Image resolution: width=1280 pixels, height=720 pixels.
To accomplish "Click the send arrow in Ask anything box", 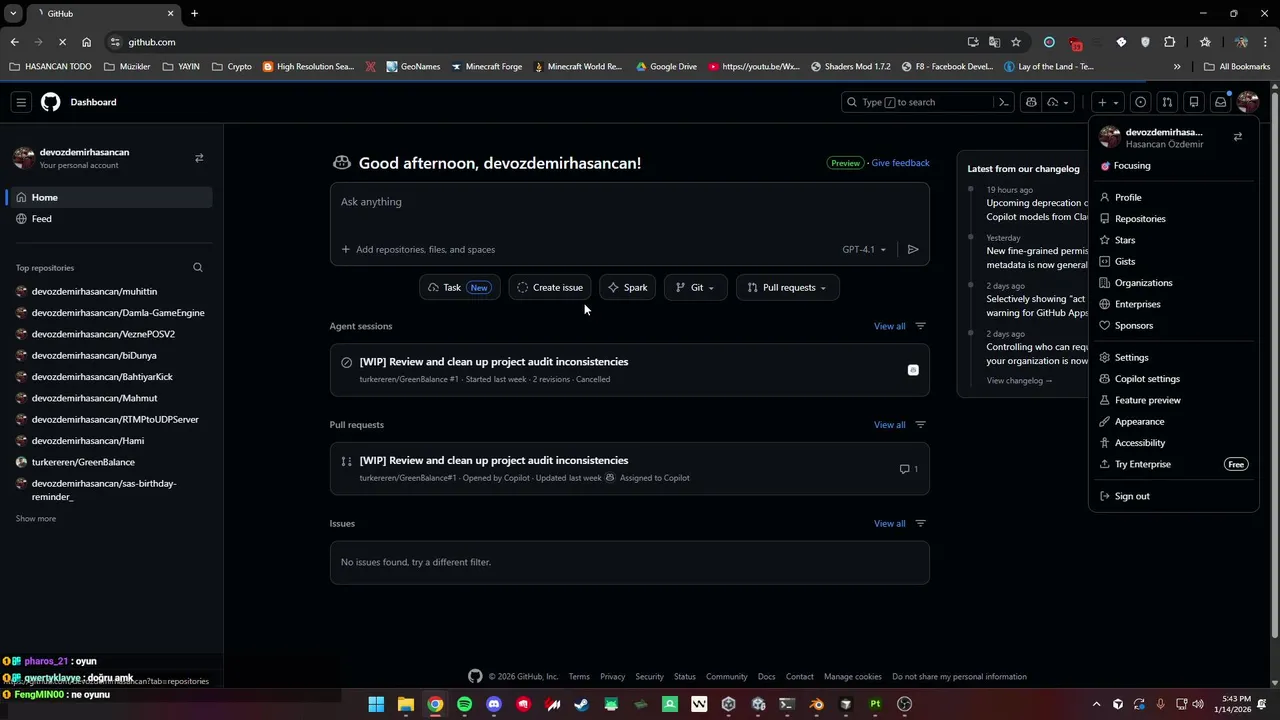I will click(913, 249).
